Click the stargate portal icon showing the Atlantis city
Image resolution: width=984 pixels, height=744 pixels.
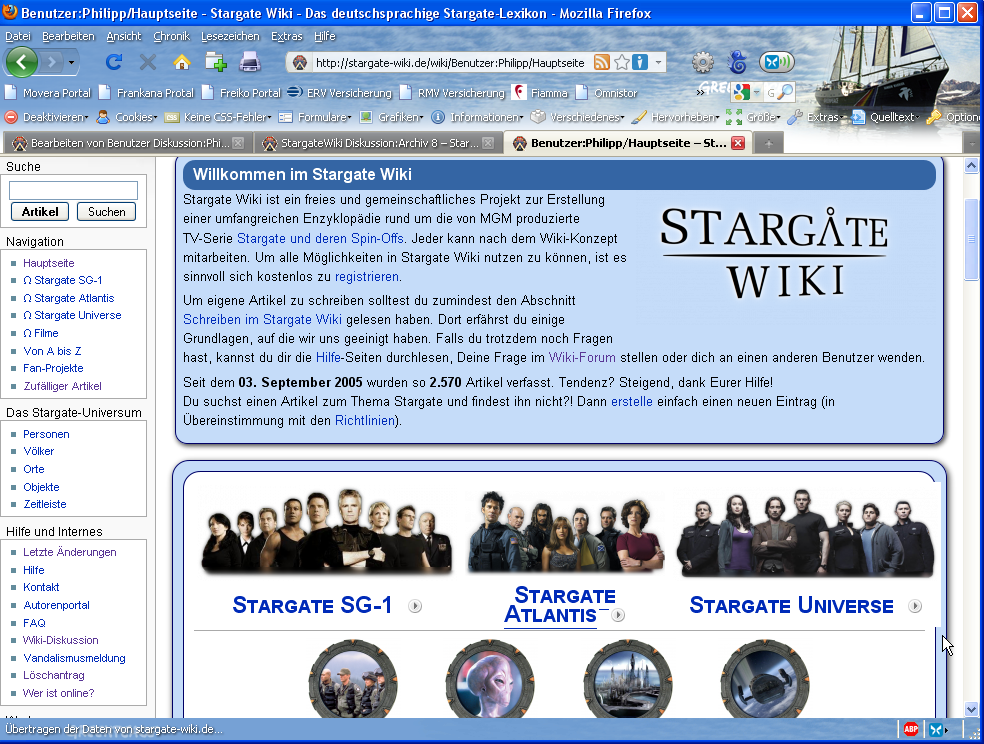click(x=627, y=678)
